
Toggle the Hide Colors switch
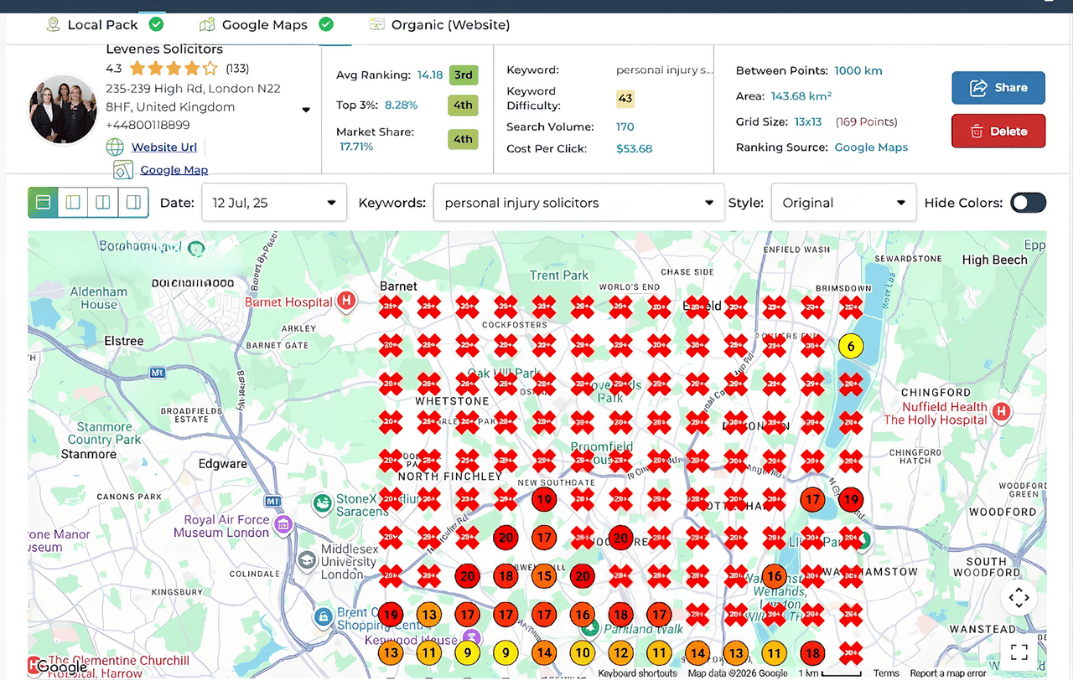[1028, 203]
